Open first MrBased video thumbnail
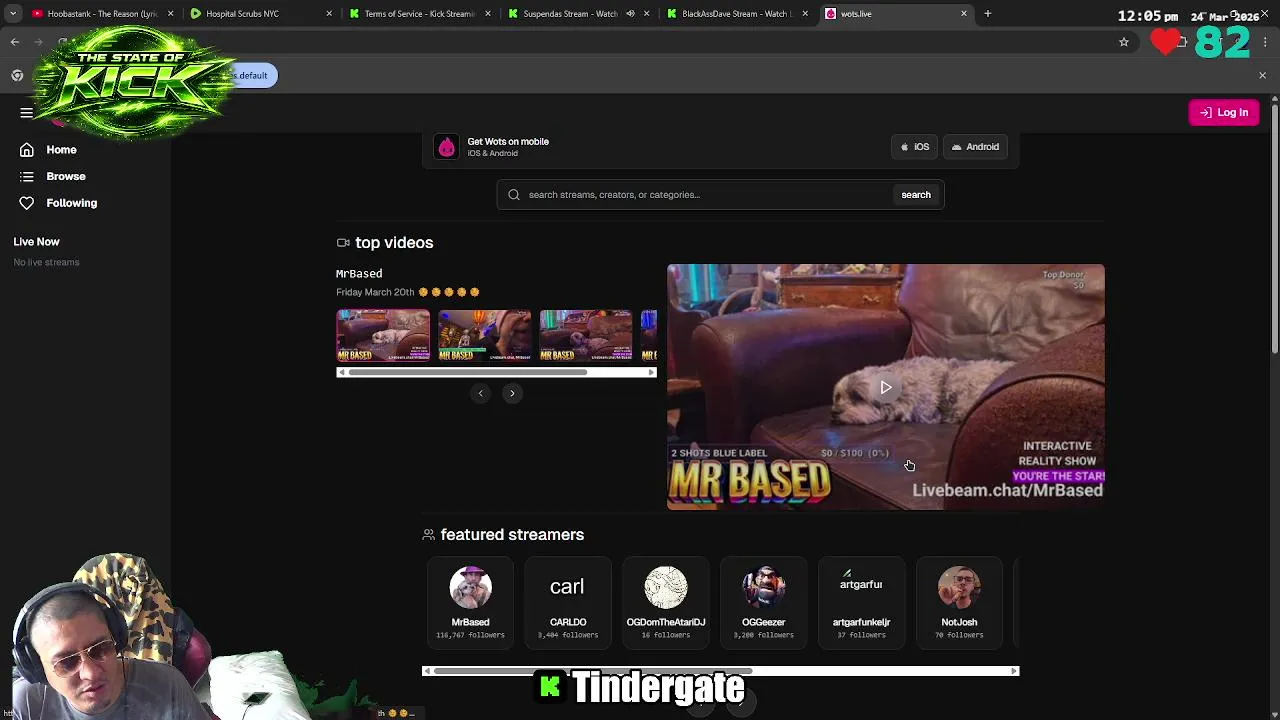This screenshot has height=720, width=1280. pos(383,335)
